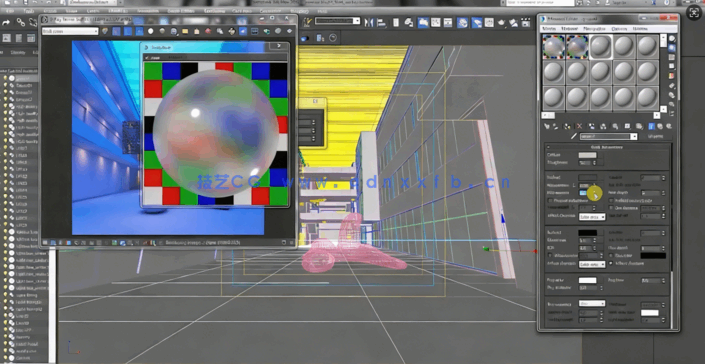Click reflection Max depth spinner arrows
The height and width of the screenshot is (364, 705).
[x=663, y=193]
